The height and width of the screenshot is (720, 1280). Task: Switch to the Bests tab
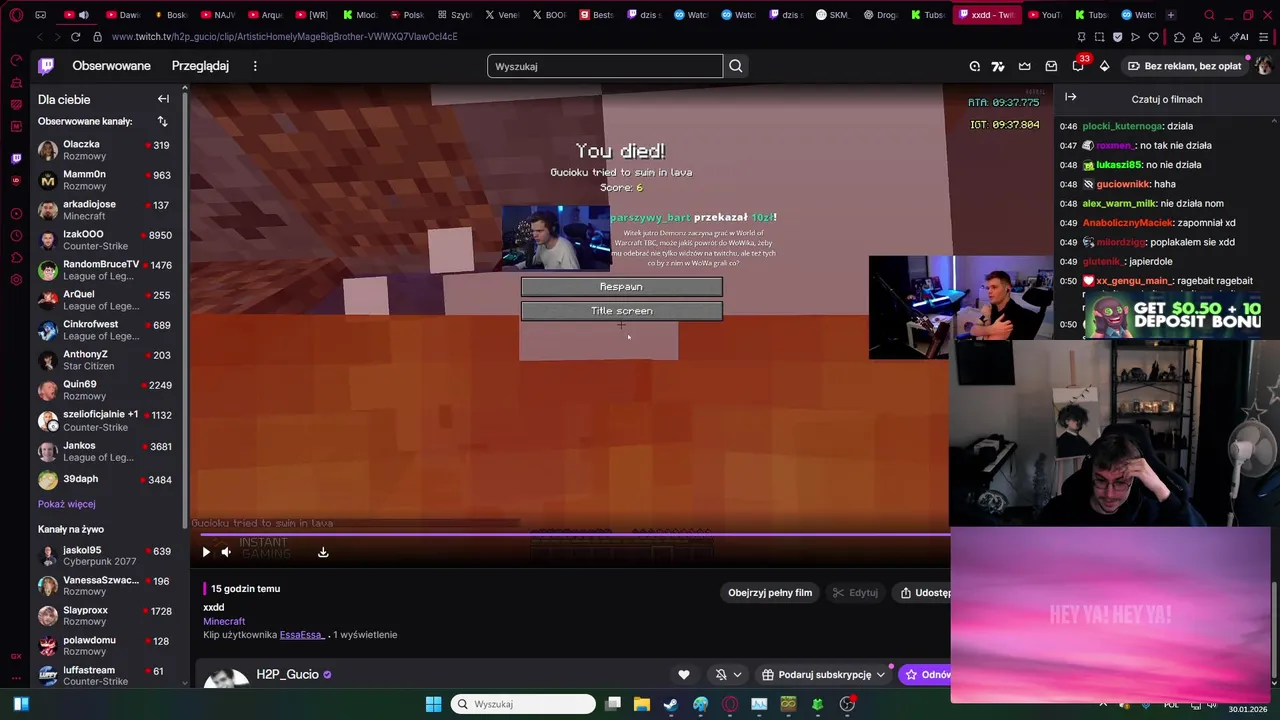coord(597,15)
